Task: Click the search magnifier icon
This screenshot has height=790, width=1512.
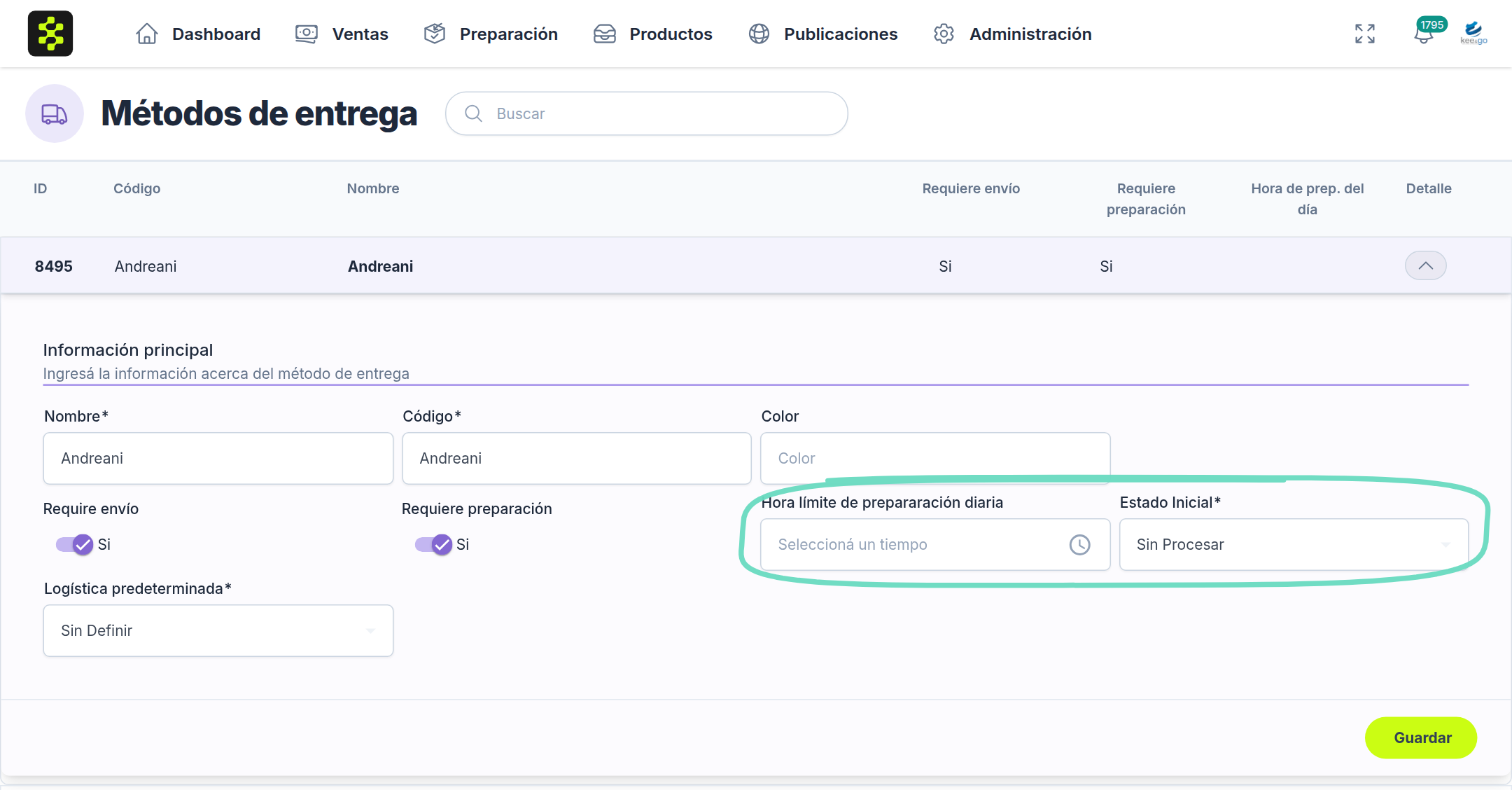Action: point(474,113)
